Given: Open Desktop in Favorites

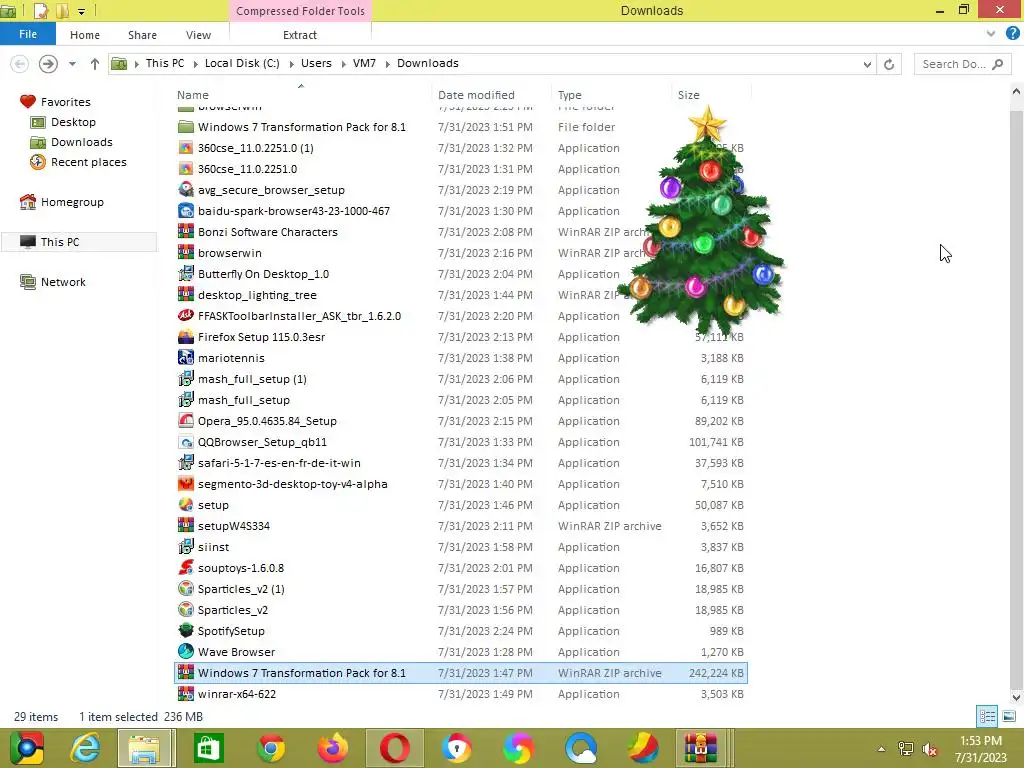Looking at the screenshot, I should (x=73, y=122).
